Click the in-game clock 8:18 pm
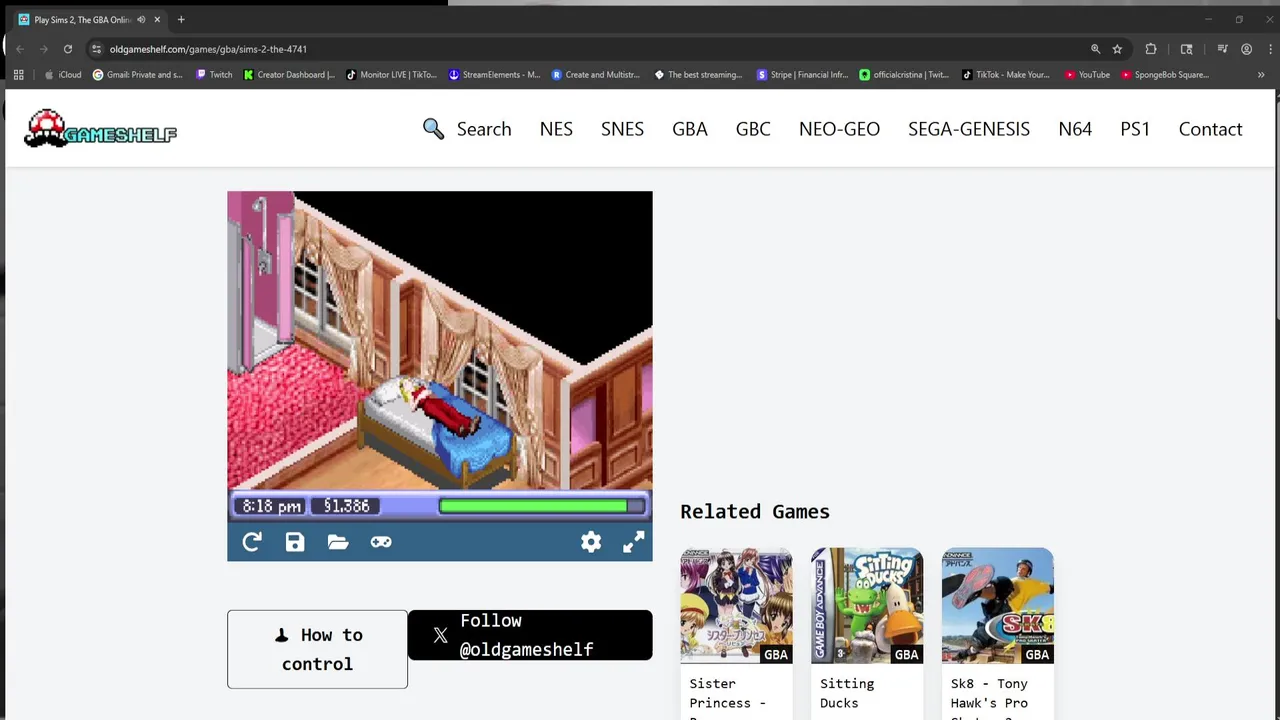Viewport: 1280px width, 720px height. coord(271,506)
